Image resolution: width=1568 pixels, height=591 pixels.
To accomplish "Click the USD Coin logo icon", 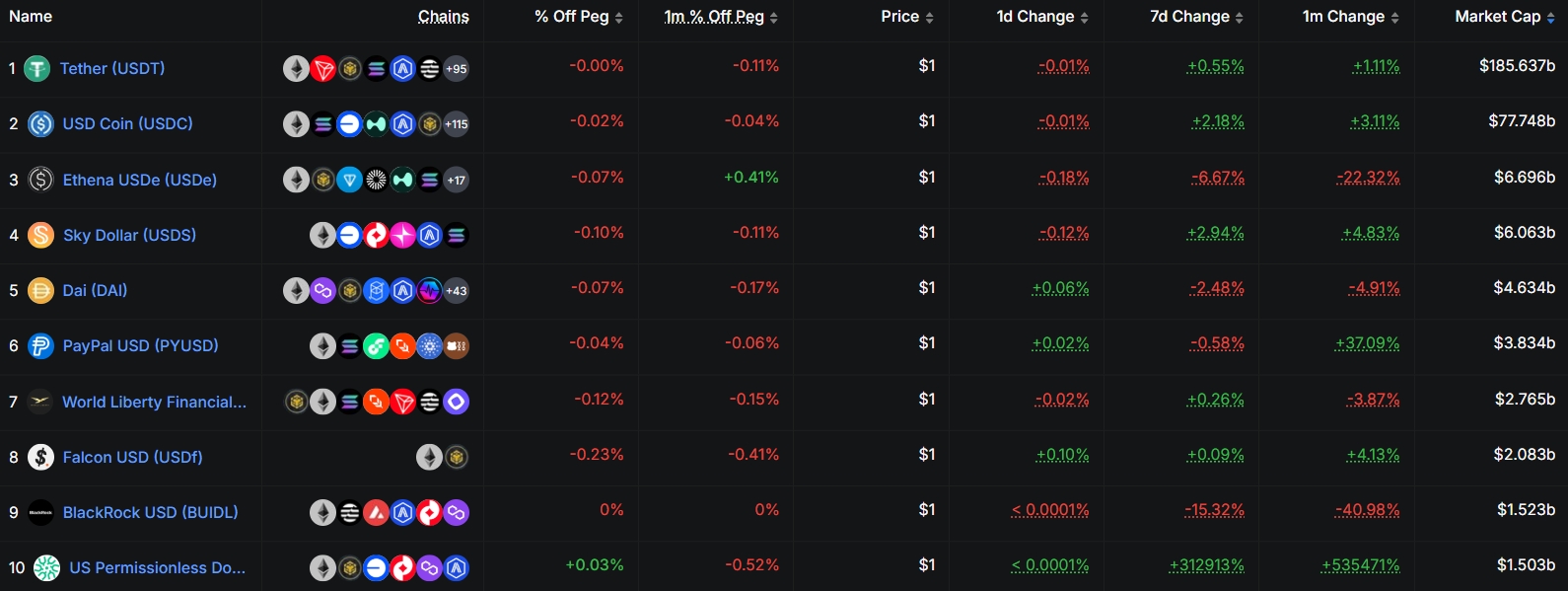I will (40, 124).
